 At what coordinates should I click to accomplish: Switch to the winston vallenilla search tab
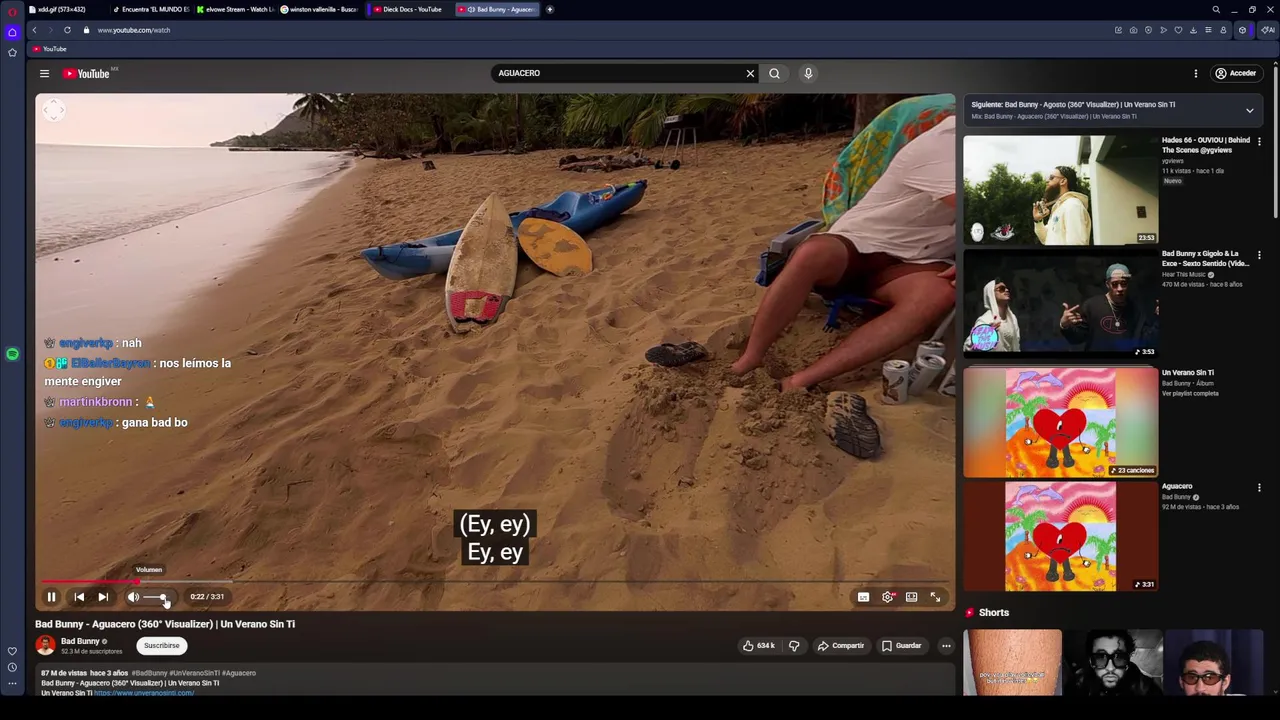pos(320,9)
